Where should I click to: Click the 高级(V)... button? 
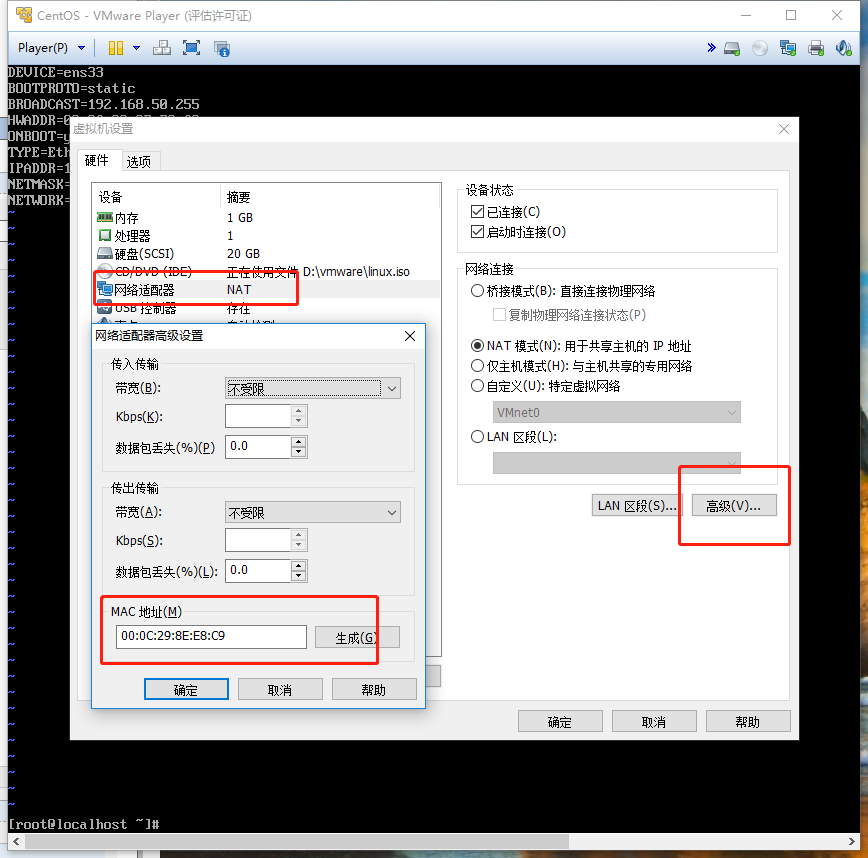tap(733, 505)
